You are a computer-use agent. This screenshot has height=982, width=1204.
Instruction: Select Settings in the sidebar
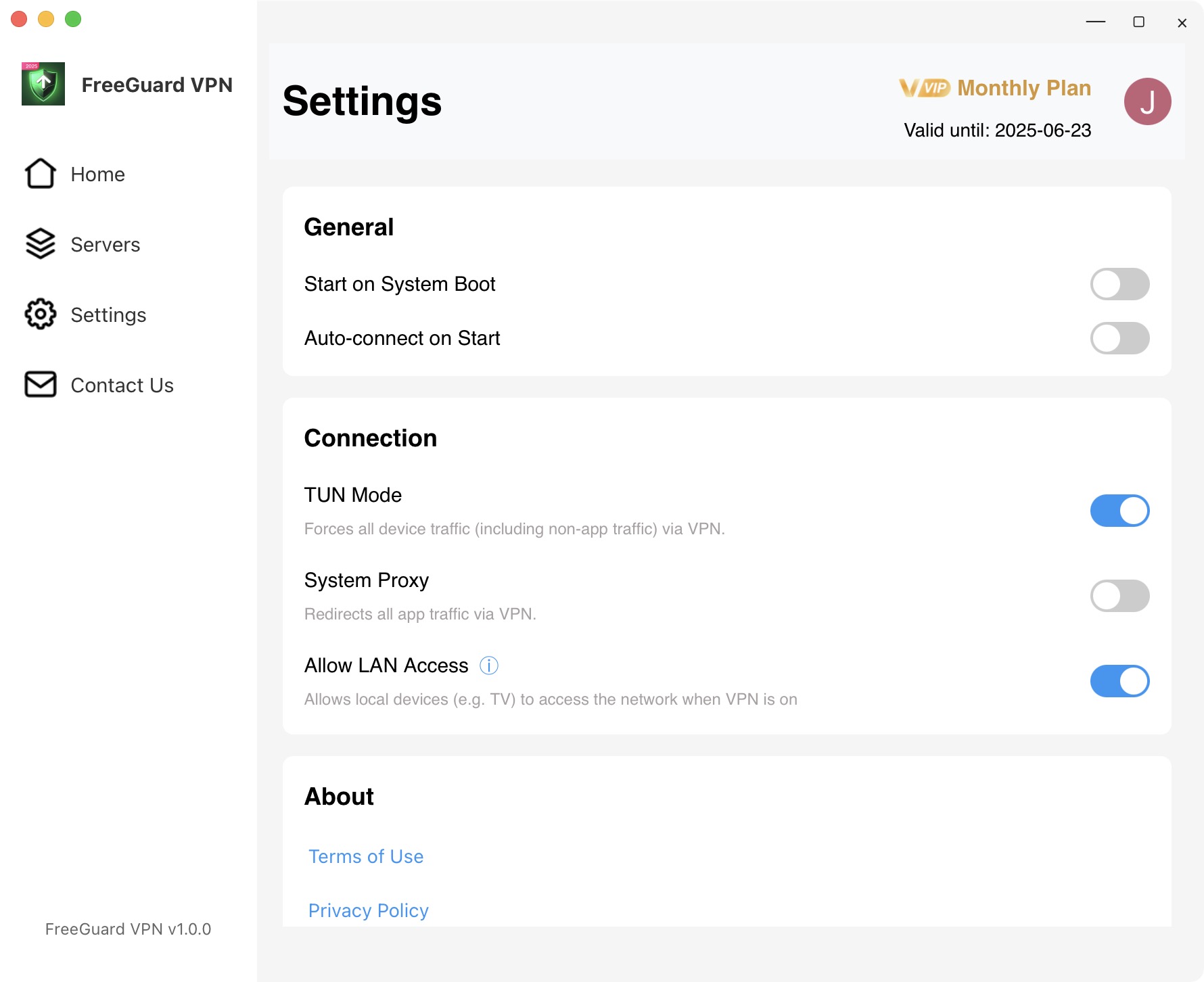point(109,314)
